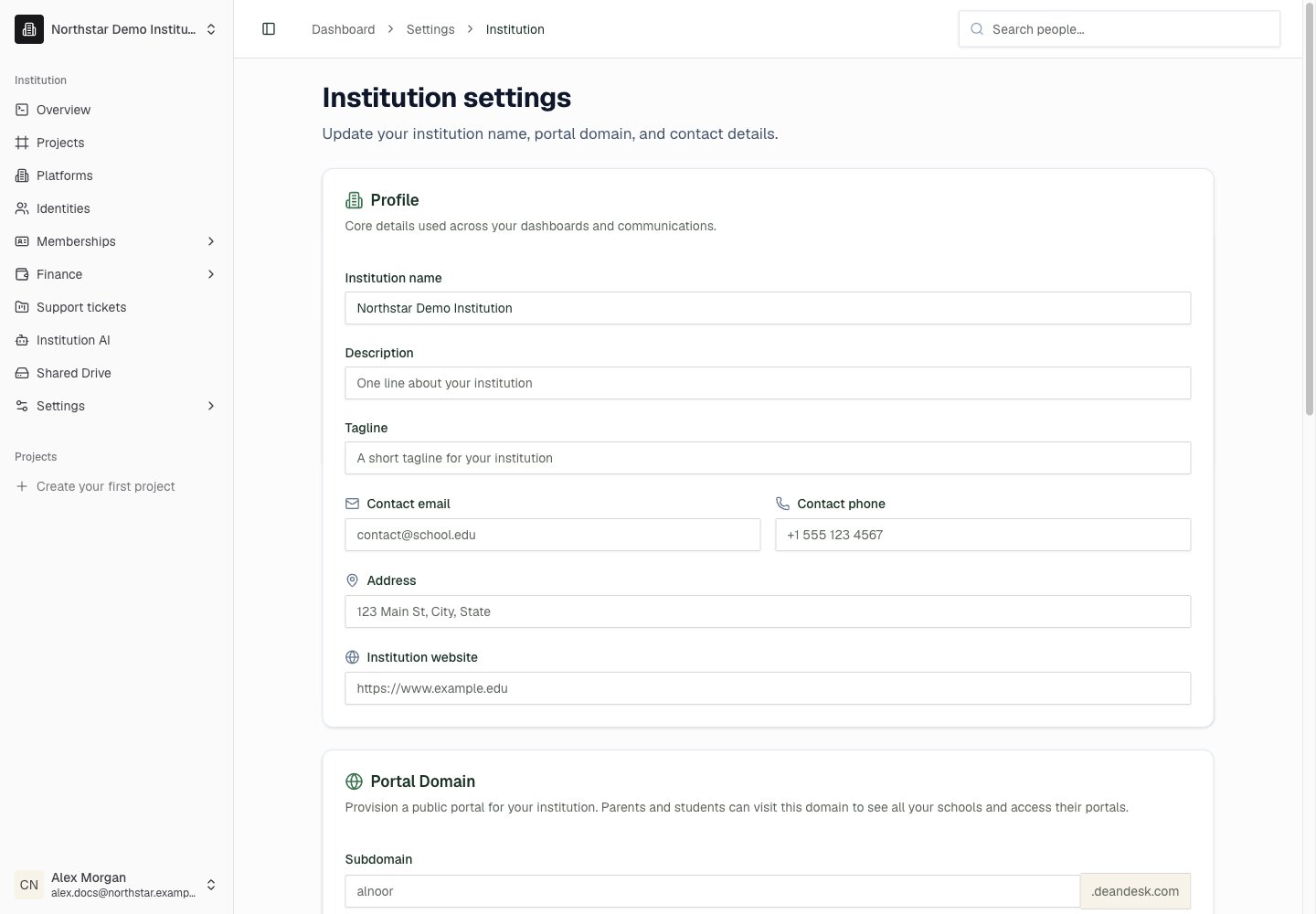Click the Portal Domain globe icon
Image resolution: width=1316 pixels, height=914 pixels.
[354, 781]
